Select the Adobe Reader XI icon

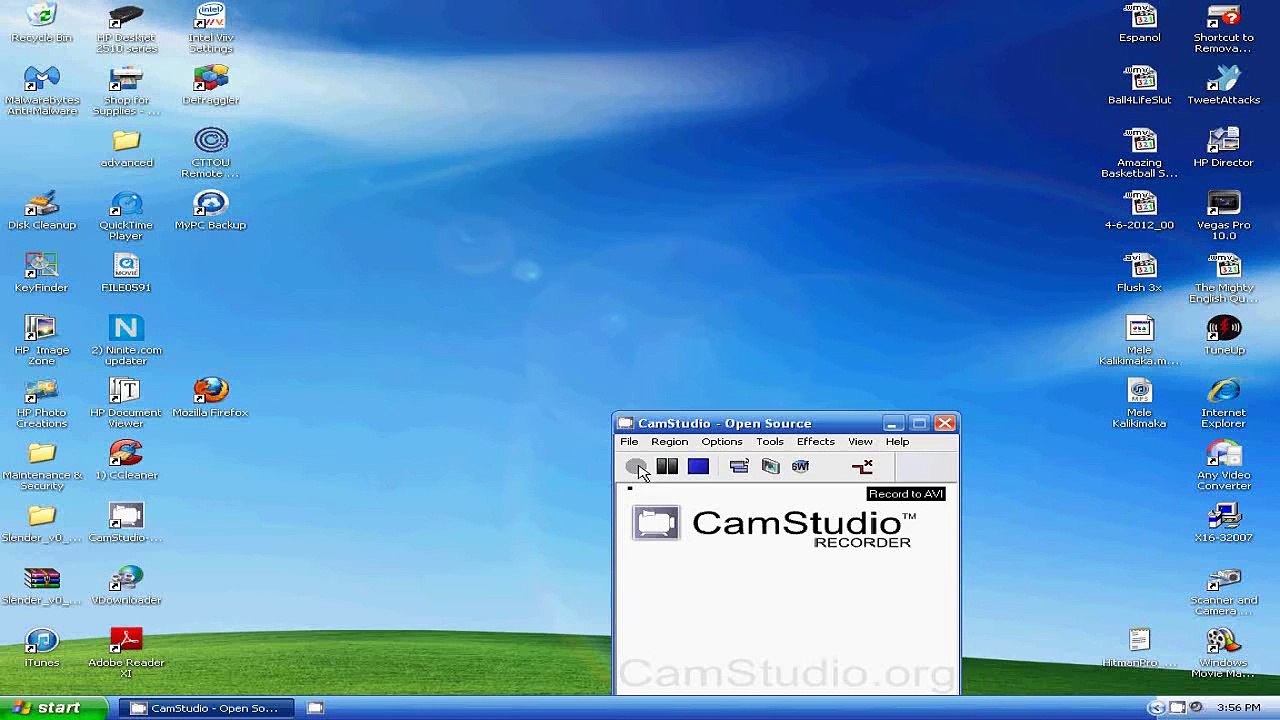click(126, 653)
